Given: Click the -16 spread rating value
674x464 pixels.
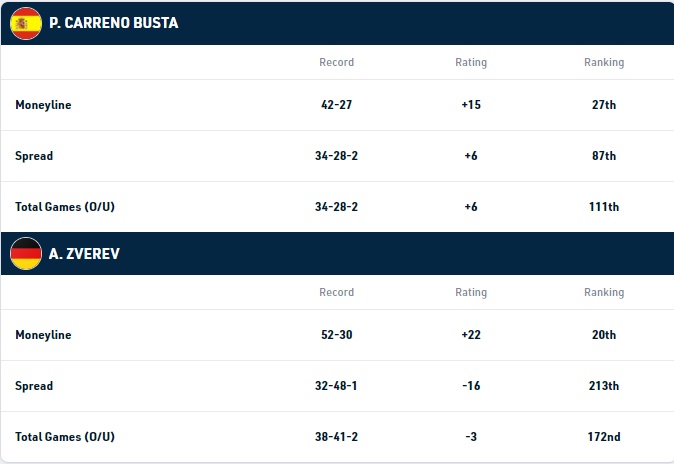Looking at the screenshot, I should click(x=471, y=386).
